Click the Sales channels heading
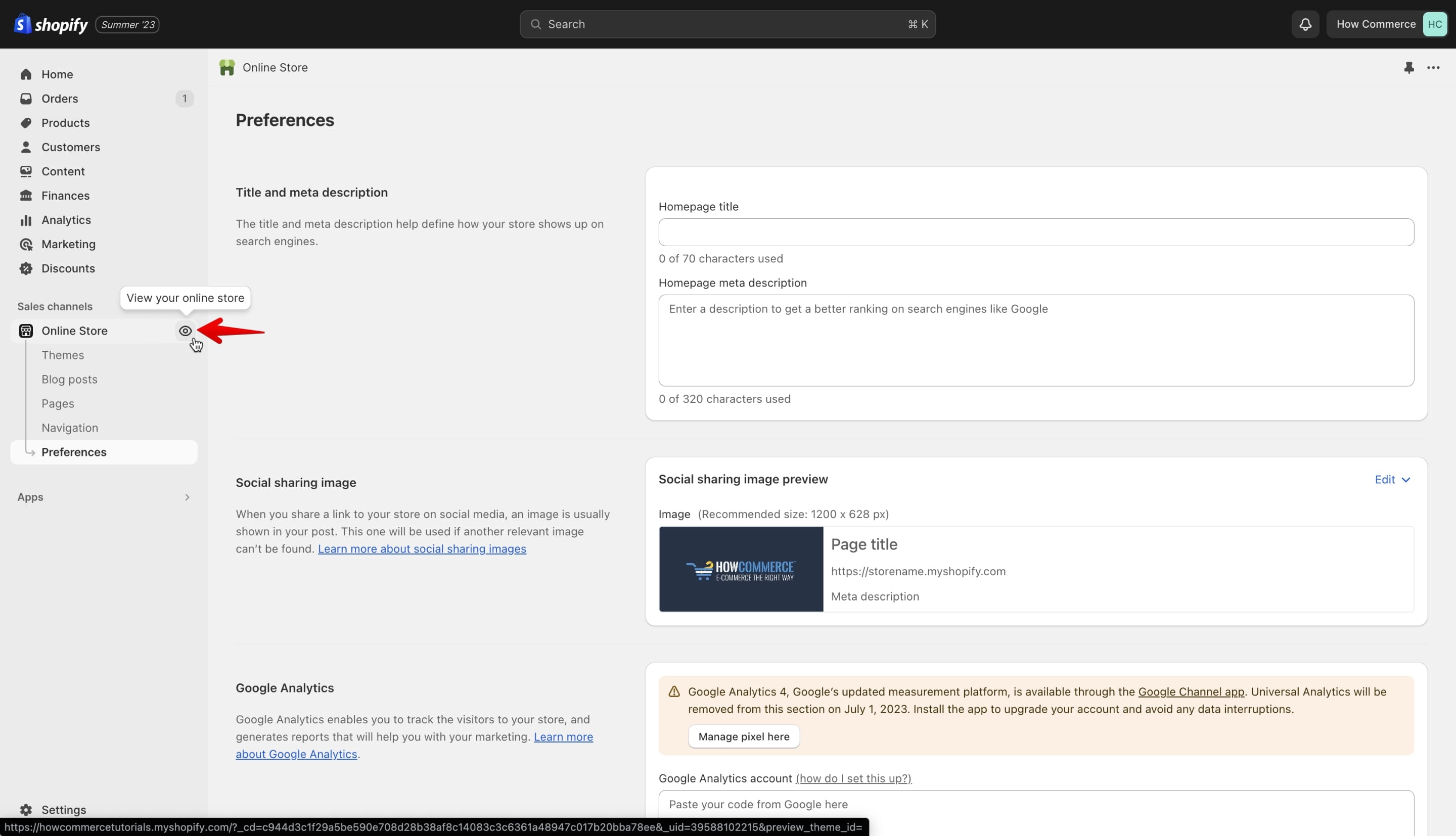The height and width of the screenshot is (836, 1456). (x=55, y=306)
